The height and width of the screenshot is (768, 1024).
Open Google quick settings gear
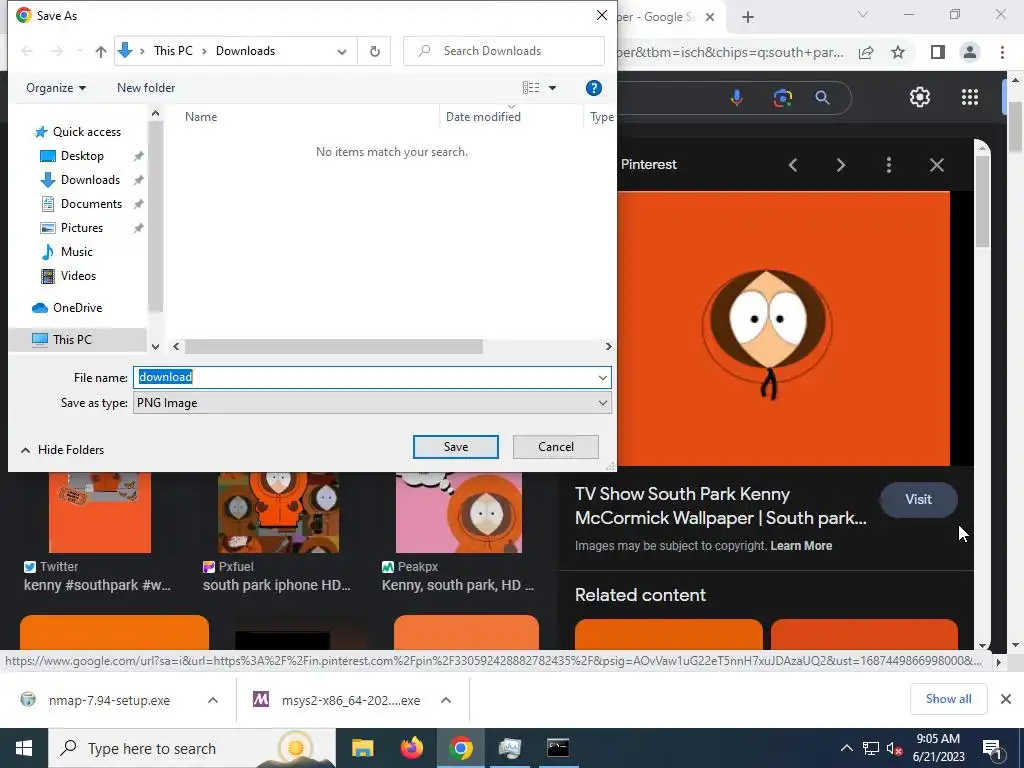[920, 97]
